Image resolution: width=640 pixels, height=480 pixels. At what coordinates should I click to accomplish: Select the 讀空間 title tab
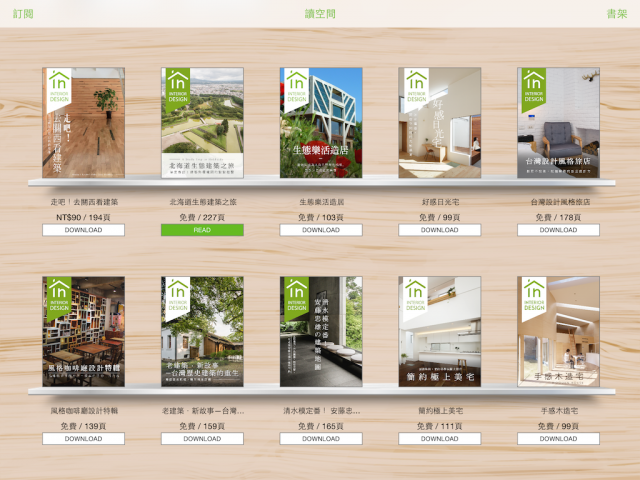pos(320,14)
